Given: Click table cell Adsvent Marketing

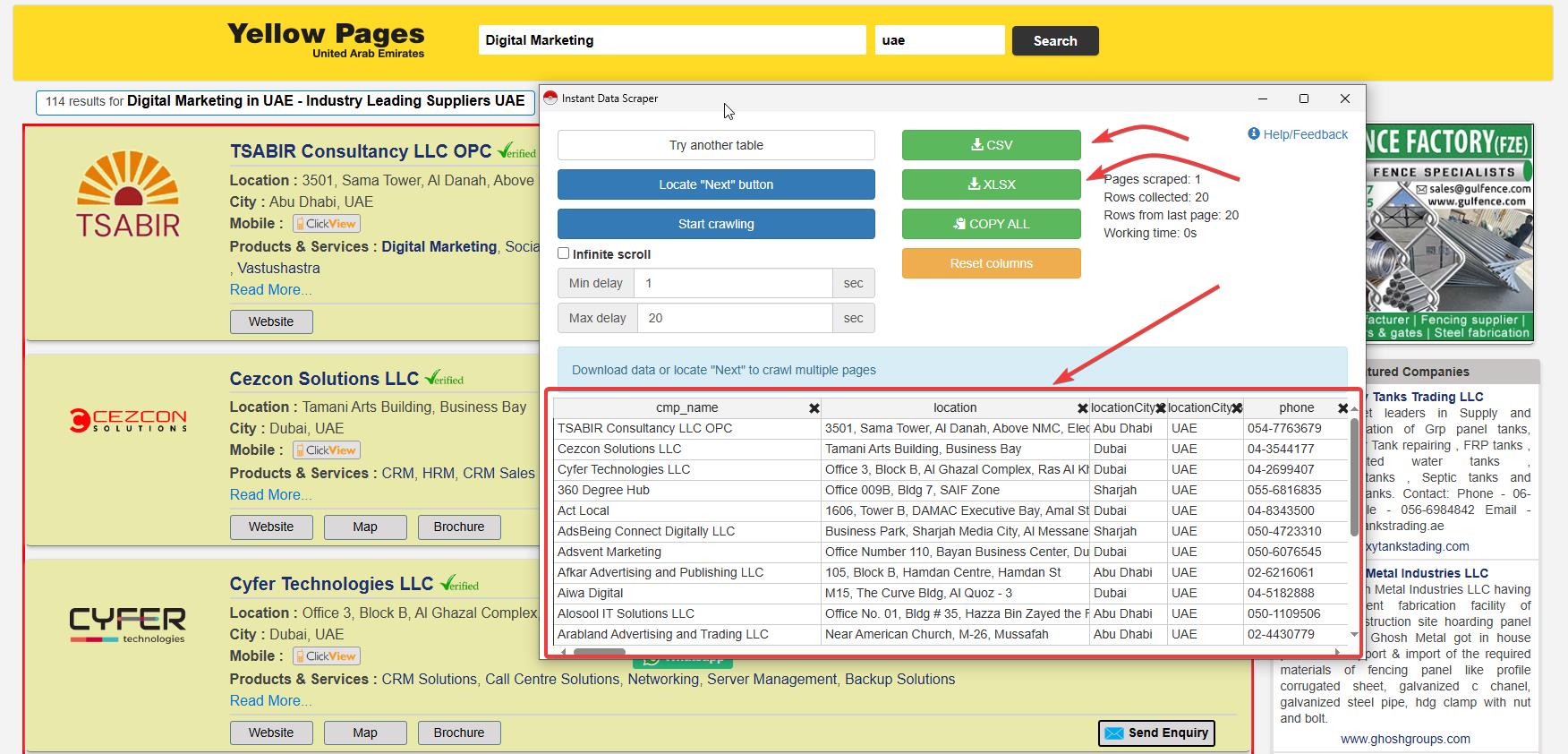Looking at the screenshot, I should click(x=687, y=553).
